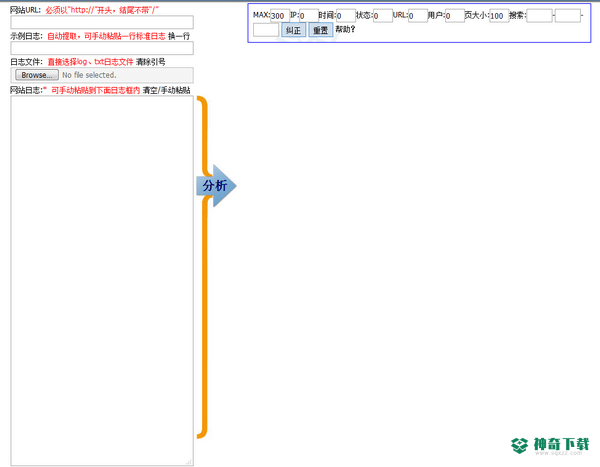Screen dimensions: 600x467
Task: Click the 时间 column input field
Action: coord(346,16)
